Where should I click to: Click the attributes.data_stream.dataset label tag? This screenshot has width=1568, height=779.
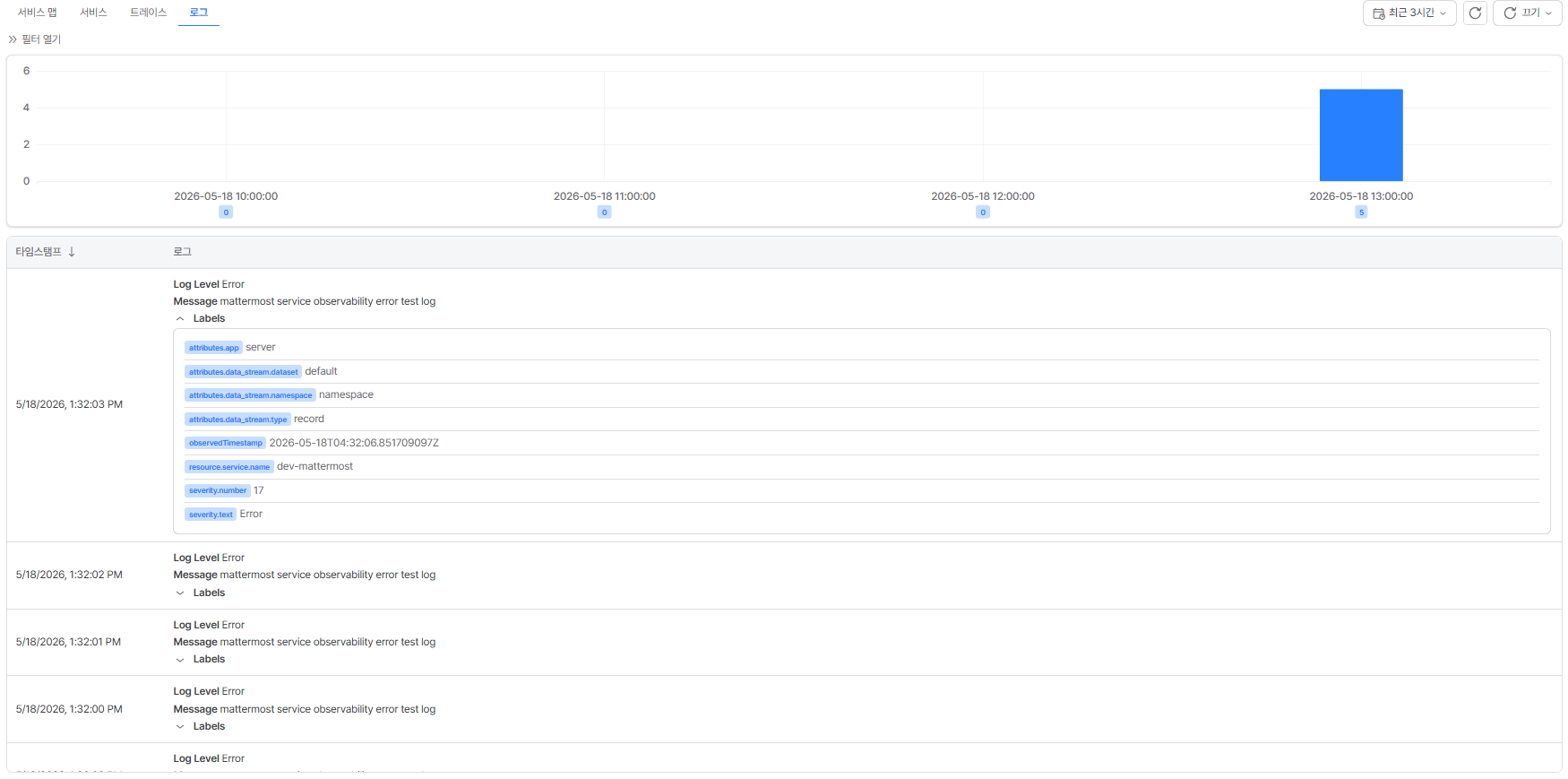pyautogui.click(x=243, y=372)
